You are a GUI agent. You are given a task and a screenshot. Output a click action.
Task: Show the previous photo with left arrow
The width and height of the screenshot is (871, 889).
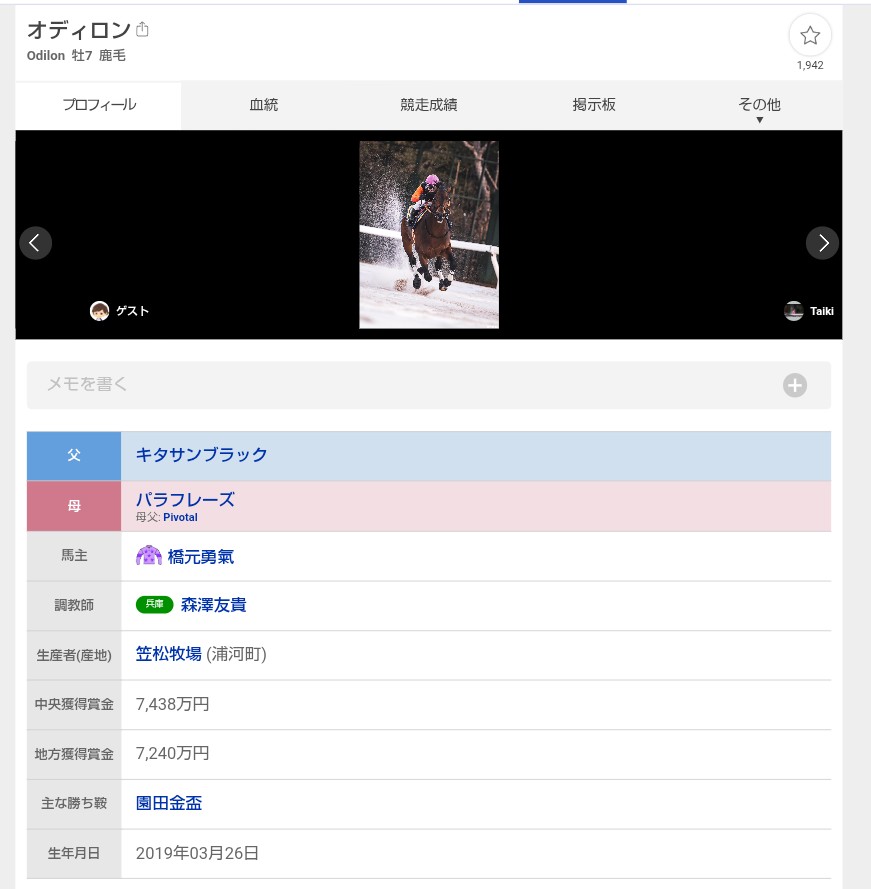[35, 242]
